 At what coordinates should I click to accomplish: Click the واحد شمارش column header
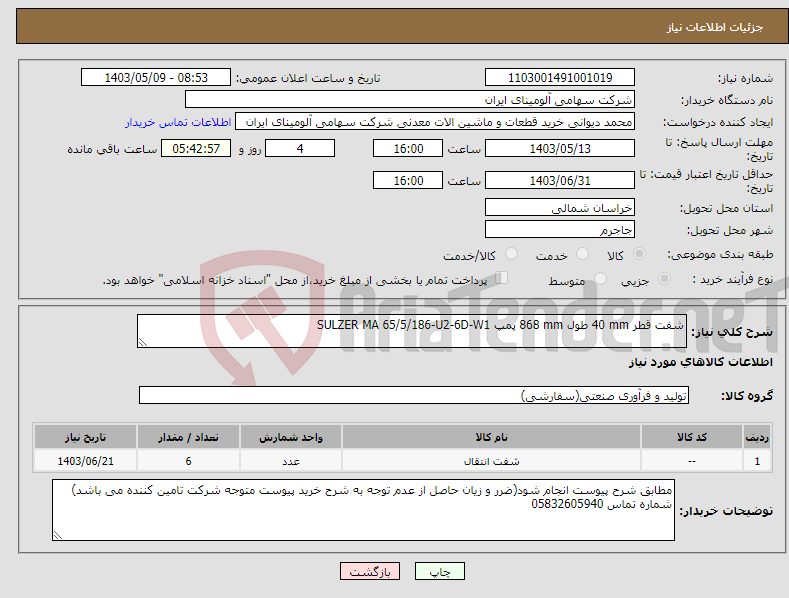[291, 437]
